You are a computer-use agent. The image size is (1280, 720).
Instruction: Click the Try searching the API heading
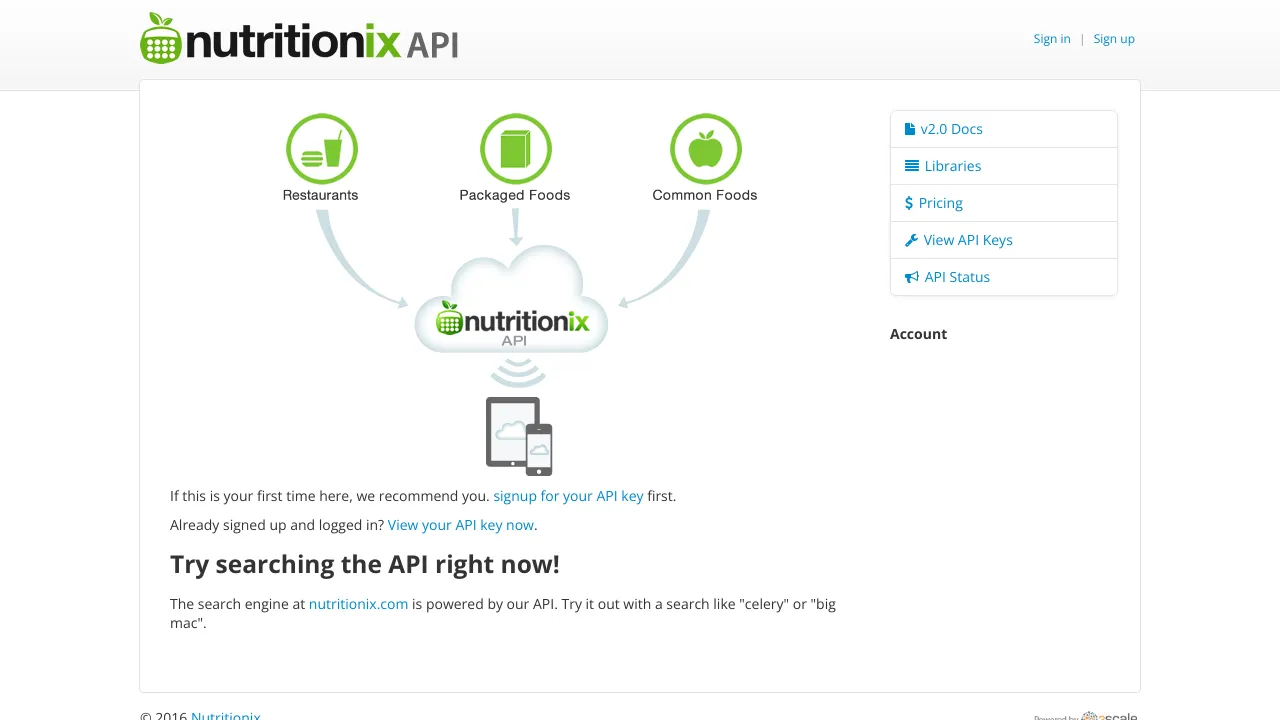[365, 564]
